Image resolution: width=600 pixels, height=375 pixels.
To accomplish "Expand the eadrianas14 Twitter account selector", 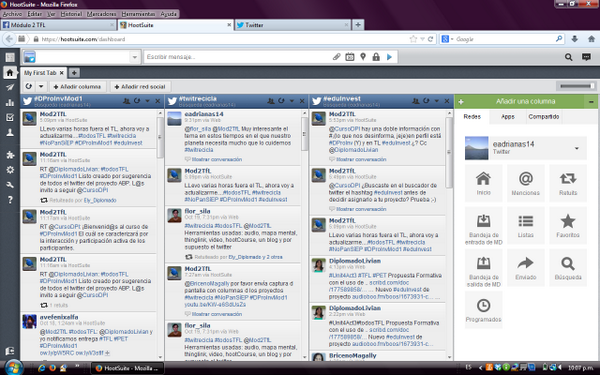I will click(x=526, y=148).
